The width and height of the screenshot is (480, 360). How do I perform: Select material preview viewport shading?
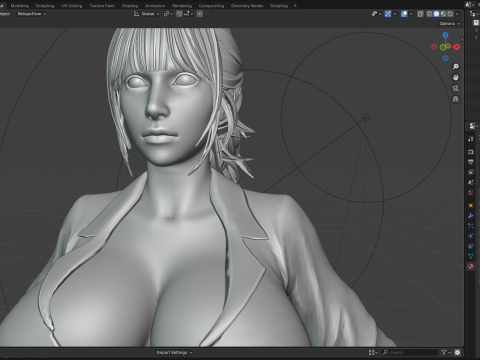point(443,14)
